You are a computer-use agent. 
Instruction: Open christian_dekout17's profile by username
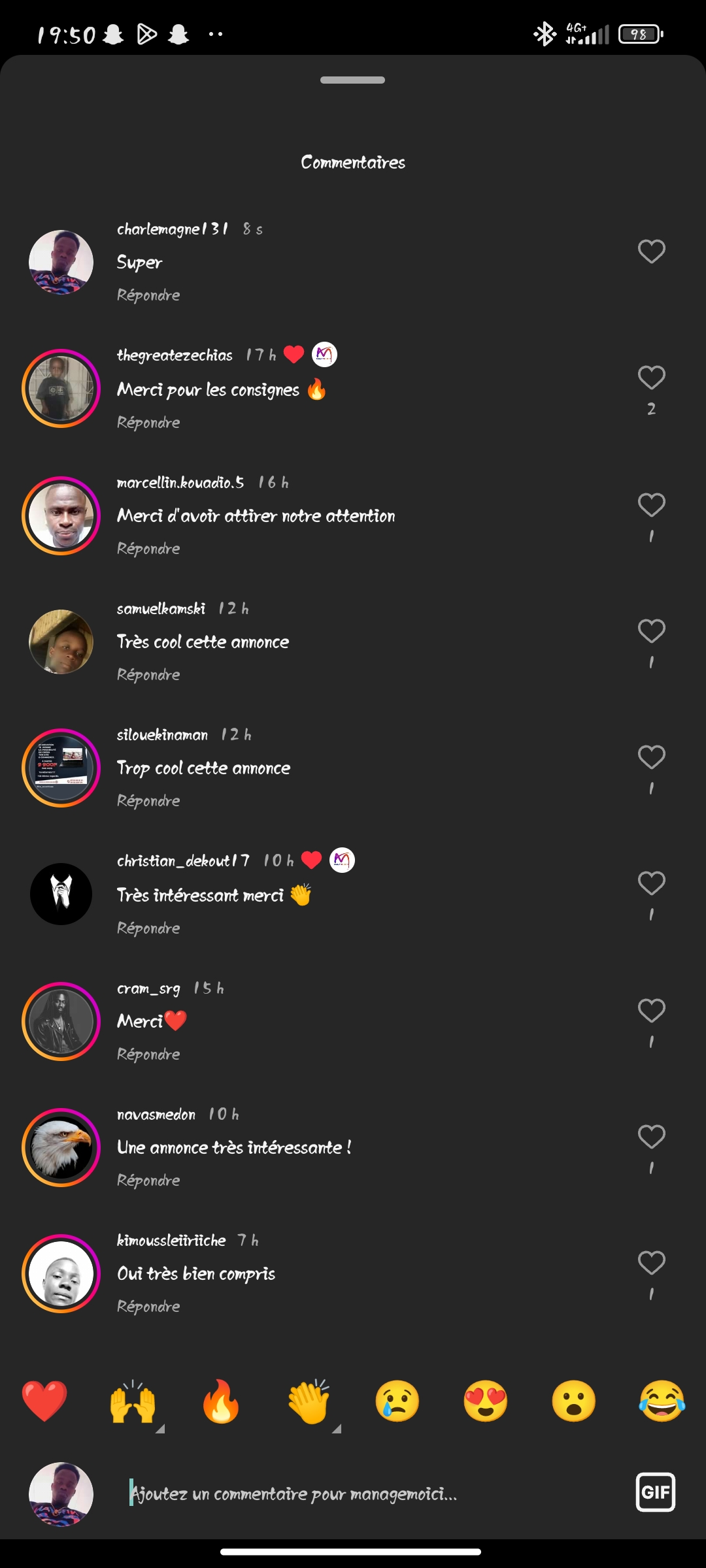coord(183,861)
